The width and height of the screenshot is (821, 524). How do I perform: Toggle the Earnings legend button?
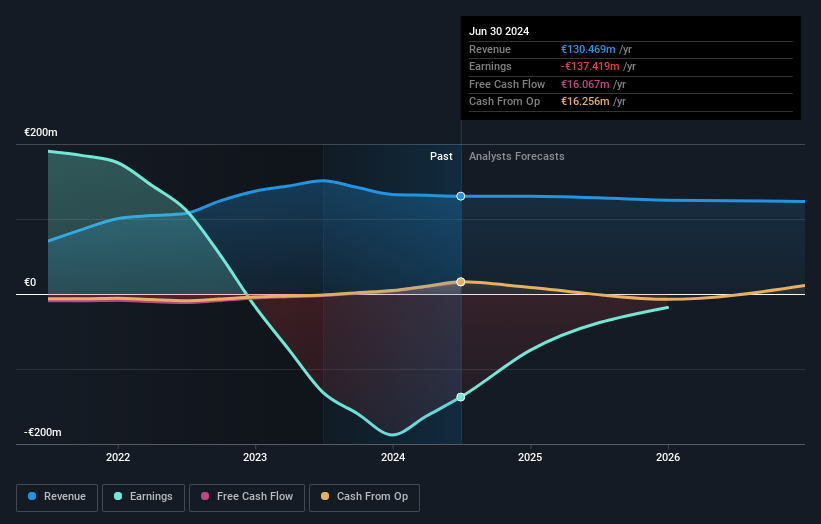click(x=143, y=497)
